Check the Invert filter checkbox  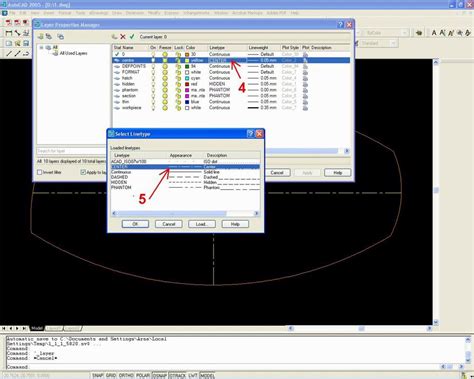[40, 172]
